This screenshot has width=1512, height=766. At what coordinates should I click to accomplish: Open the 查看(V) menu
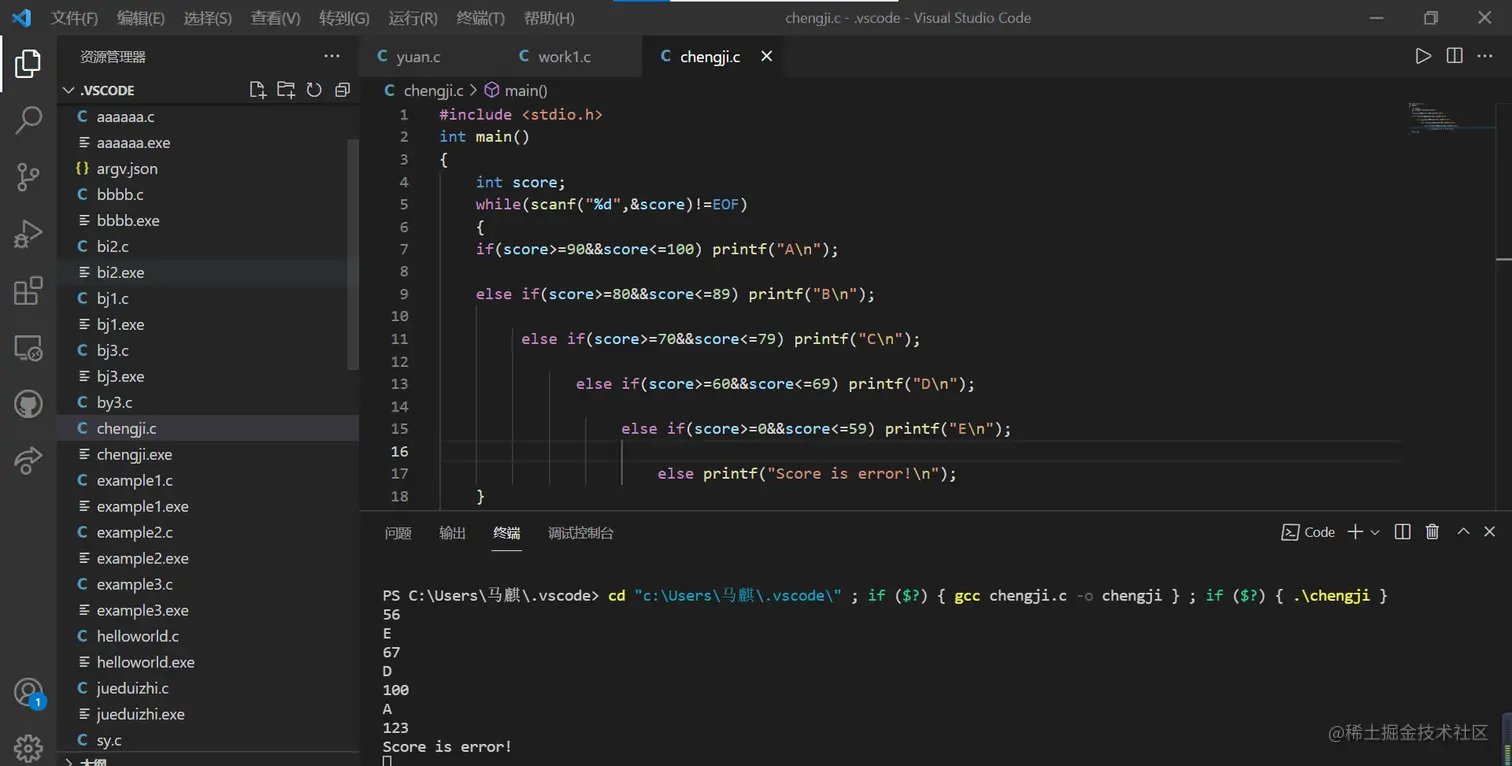[x=276, y=18]
